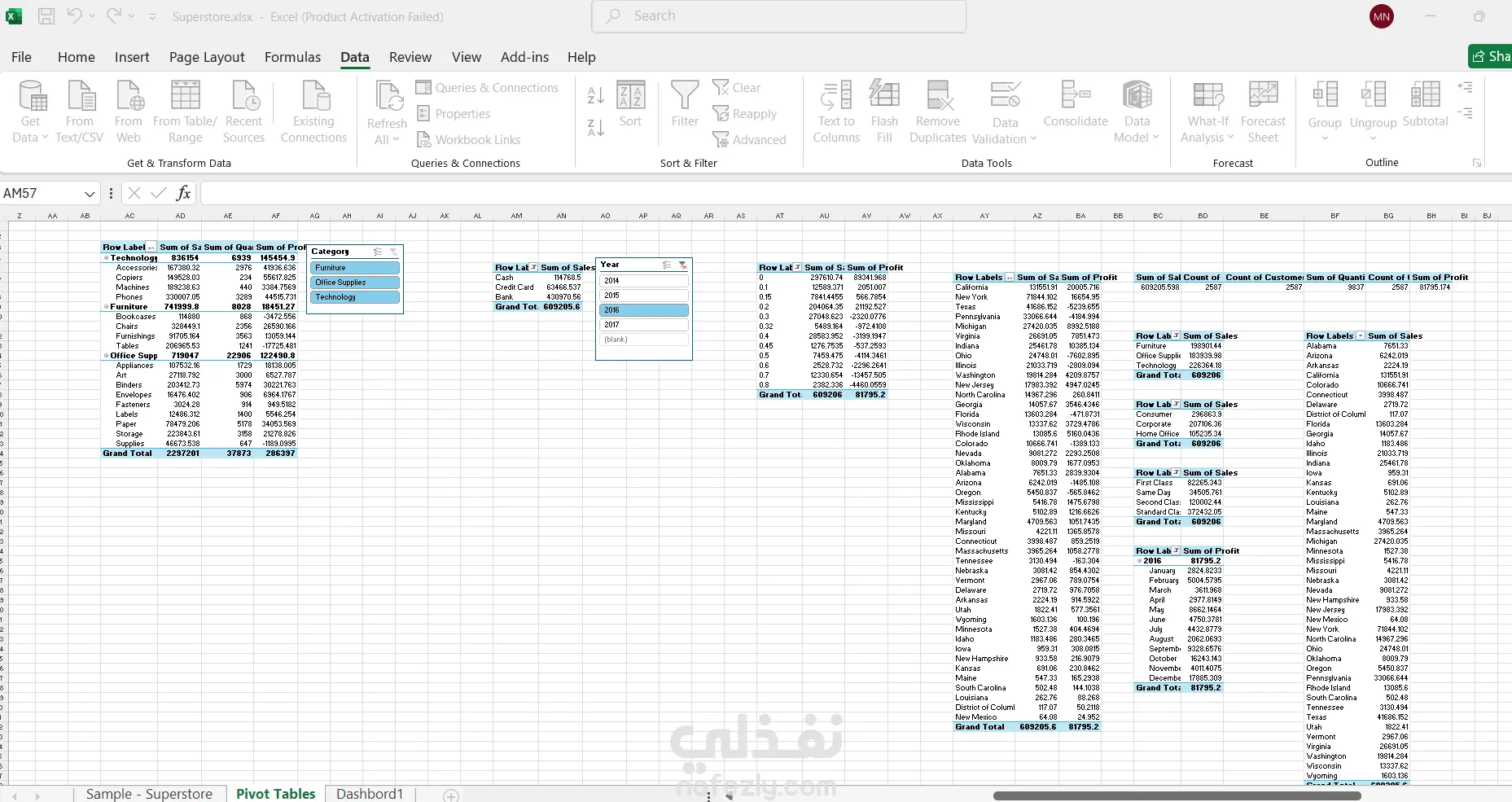
Task: Select 2015 in Year slicer
Action: (x=644, y=296)
